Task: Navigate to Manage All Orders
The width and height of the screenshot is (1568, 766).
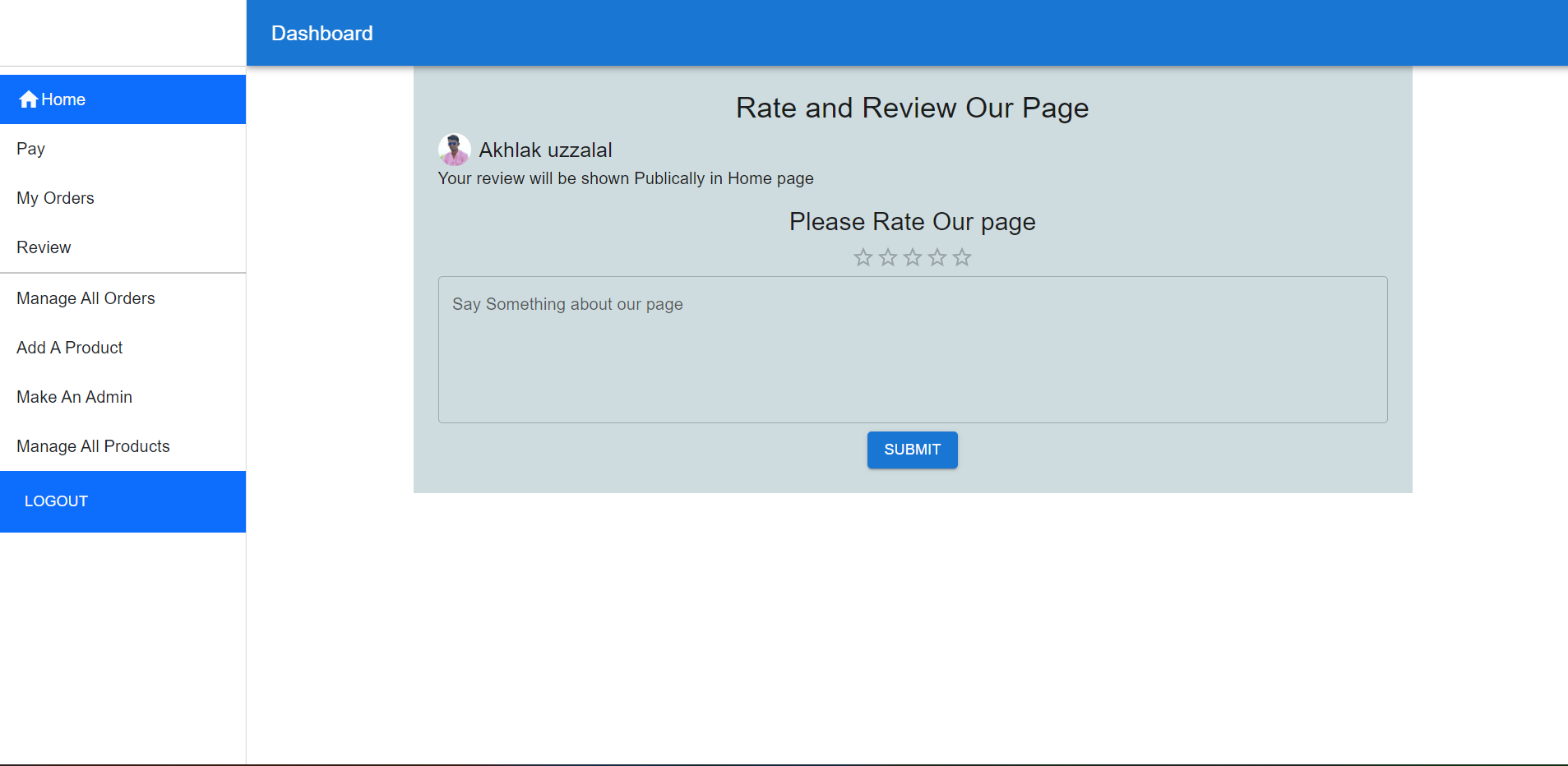Action: click(86, 298)
